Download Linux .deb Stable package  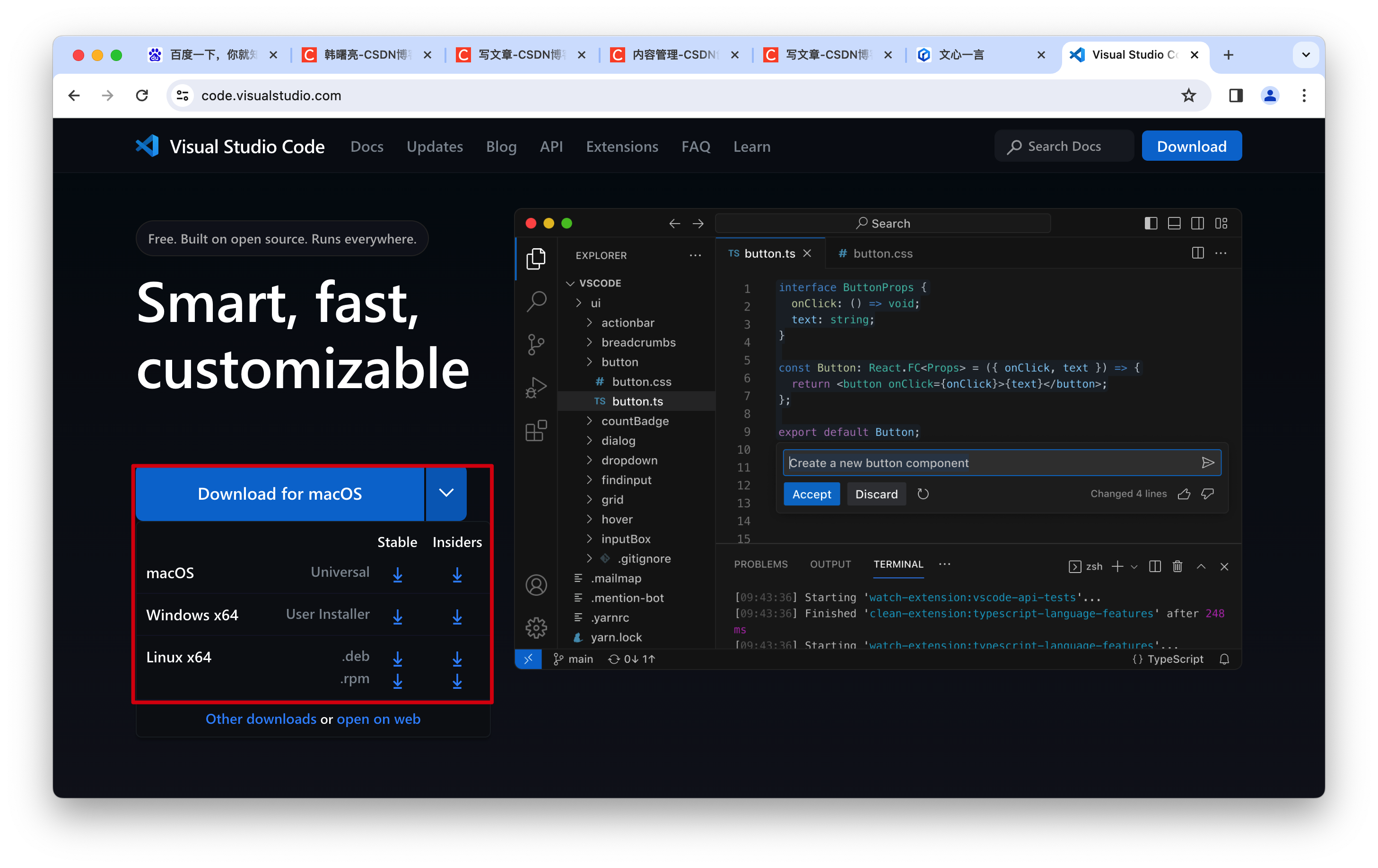(398, 659)
